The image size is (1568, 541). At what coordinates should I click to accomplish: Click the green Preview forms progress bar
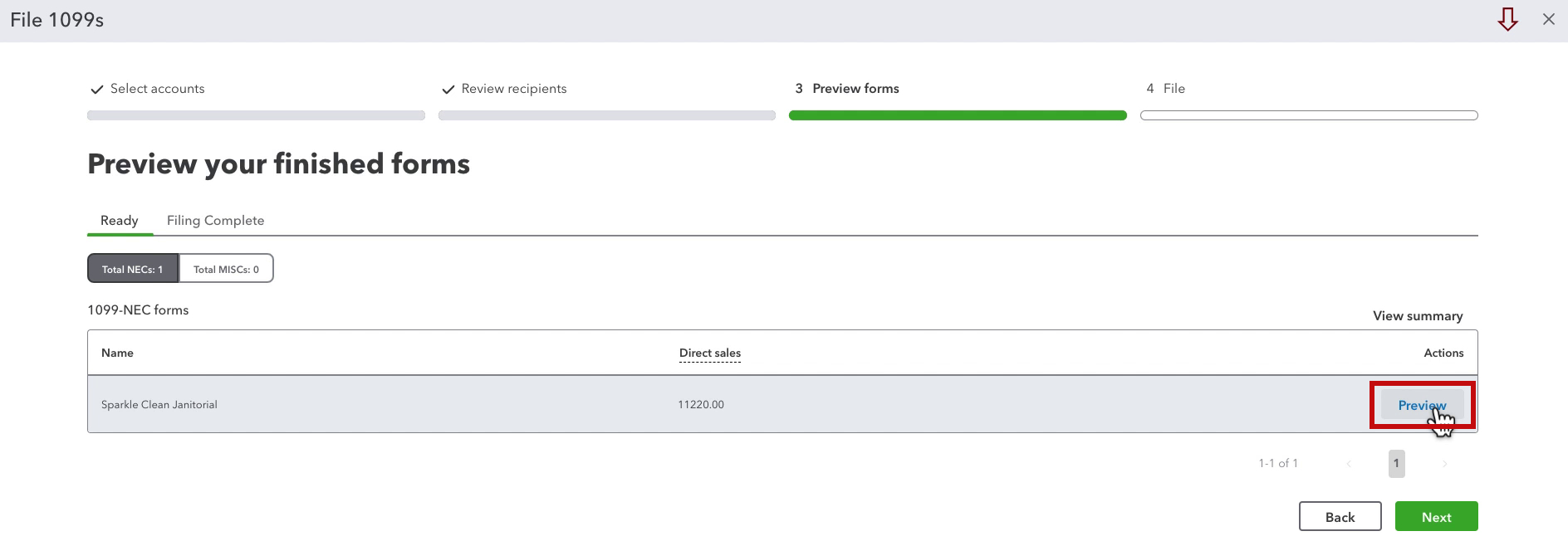tap(958, 115)
